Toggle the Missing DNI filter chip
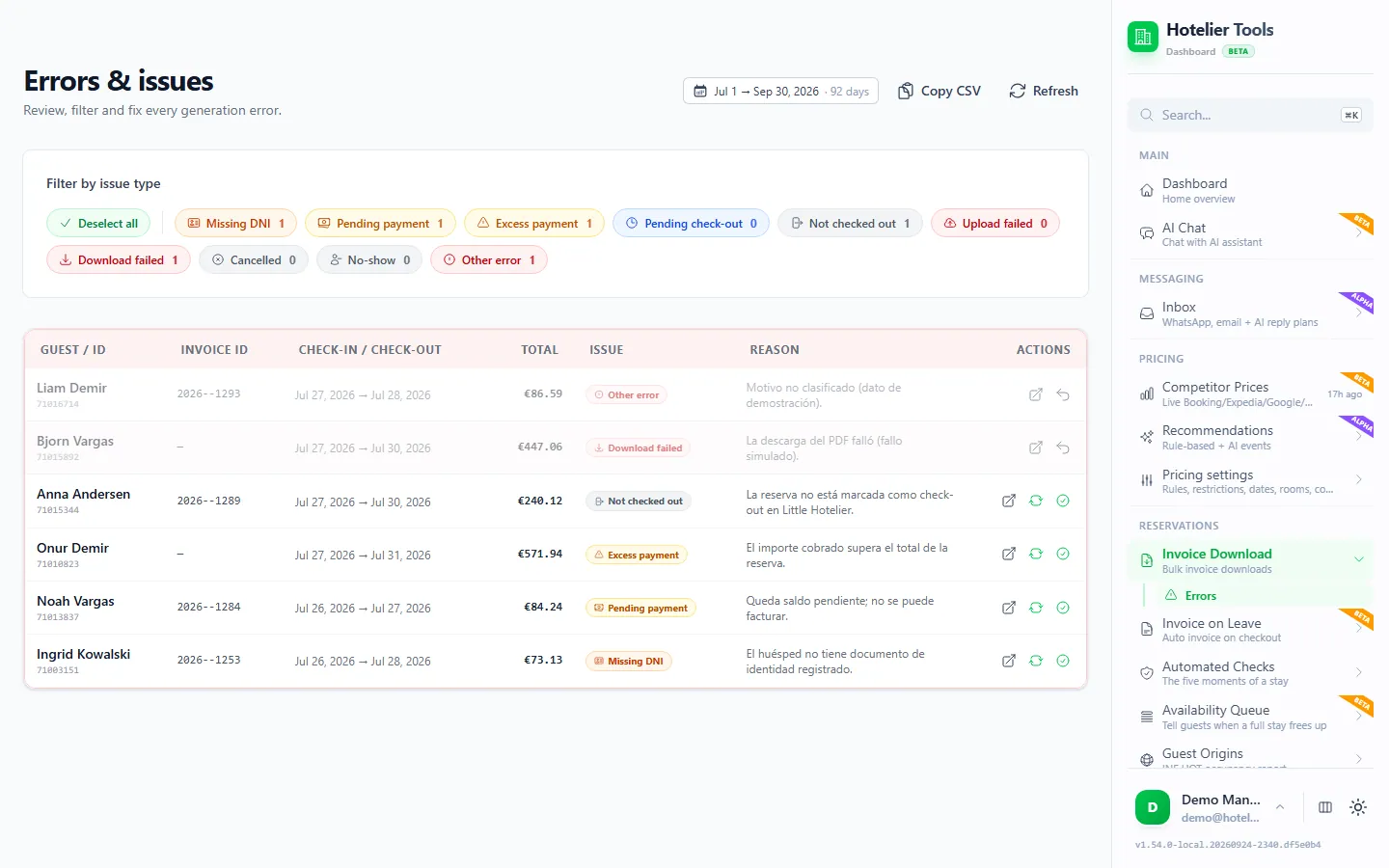The image size is (1389, 868). click(x=235, y=223)
